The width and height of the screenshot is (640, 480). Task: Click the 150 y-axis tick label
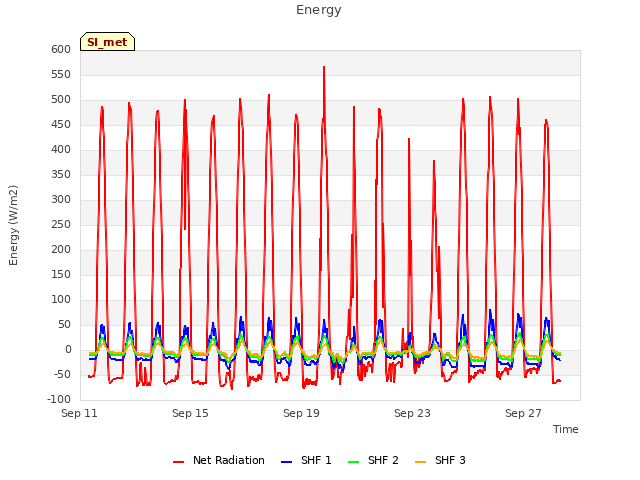pos(61,275)
